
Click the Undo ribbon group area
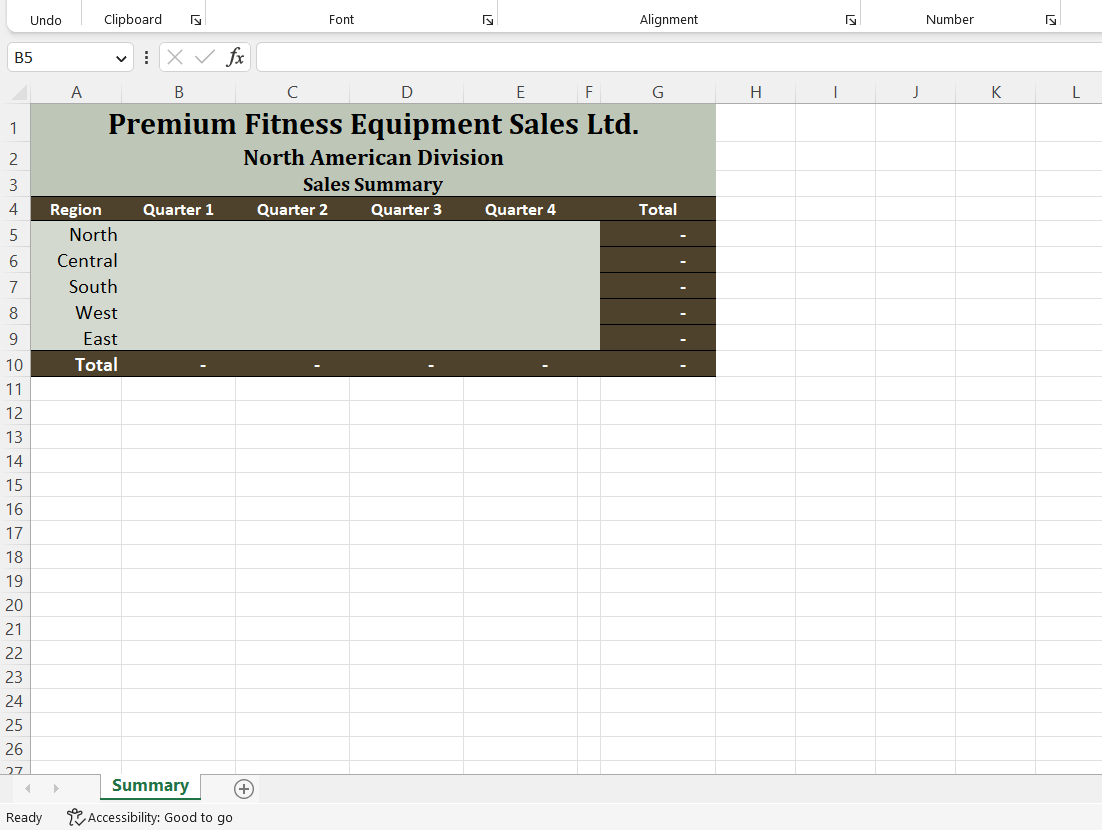[45, 19]
